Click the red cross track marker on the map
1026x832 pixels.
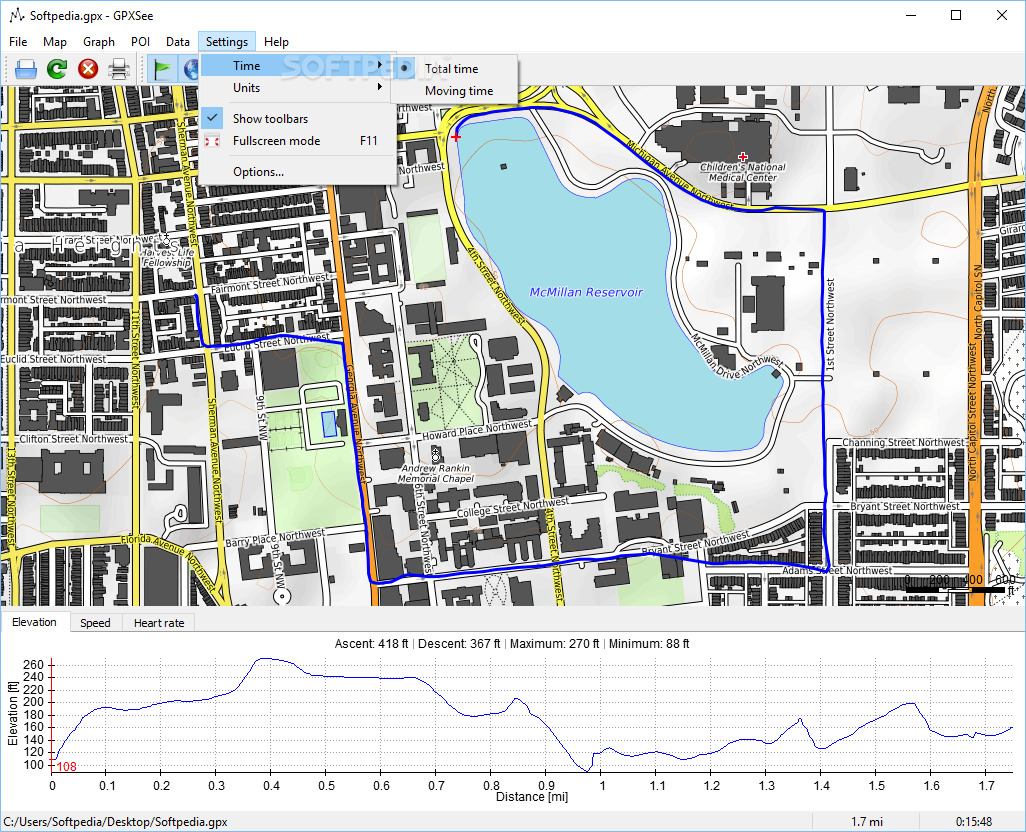[455, 137]
